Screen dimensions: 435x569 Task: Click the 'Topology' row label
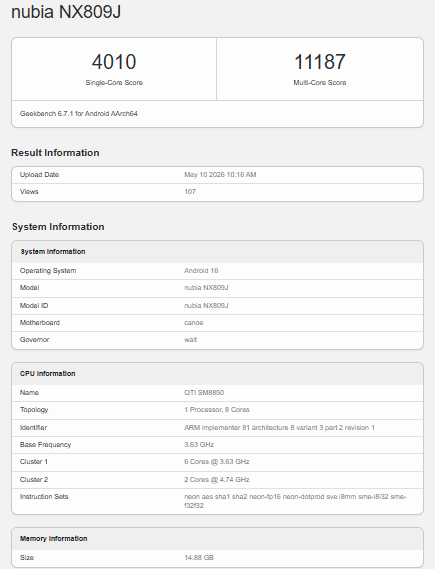tap(34, 410)
